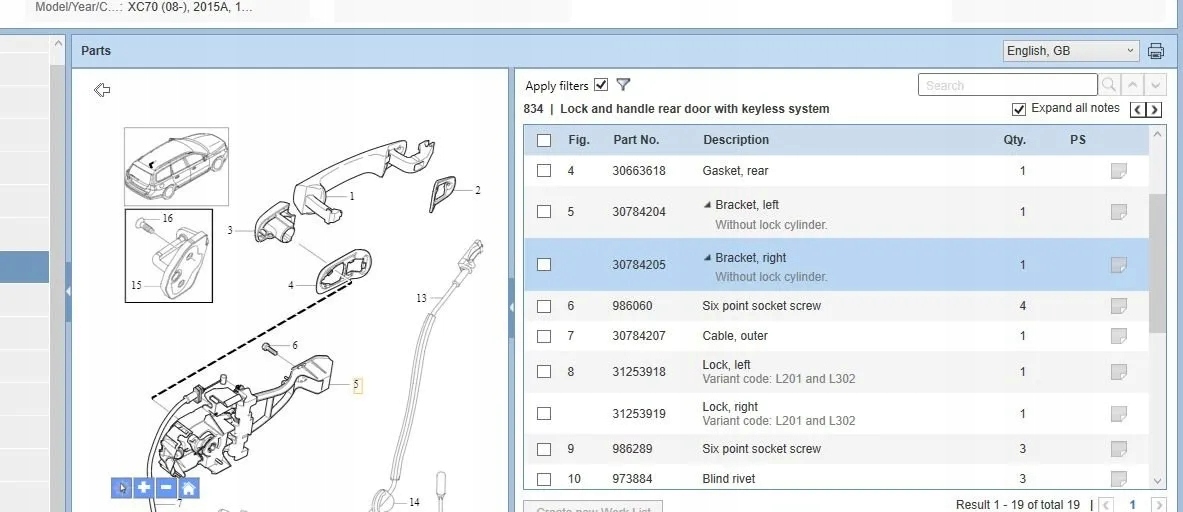Collapse left panel using splitter arrow
This screenshot has height=512, width=1183.
pos(68,291)
